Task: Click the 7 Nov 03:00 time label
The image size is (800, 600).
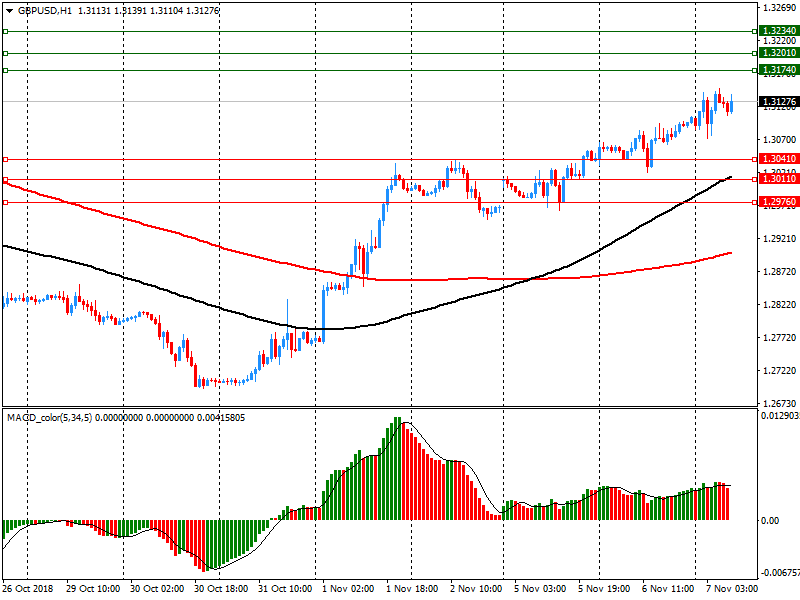Action: pyautogui.click(x=732, y=589)
